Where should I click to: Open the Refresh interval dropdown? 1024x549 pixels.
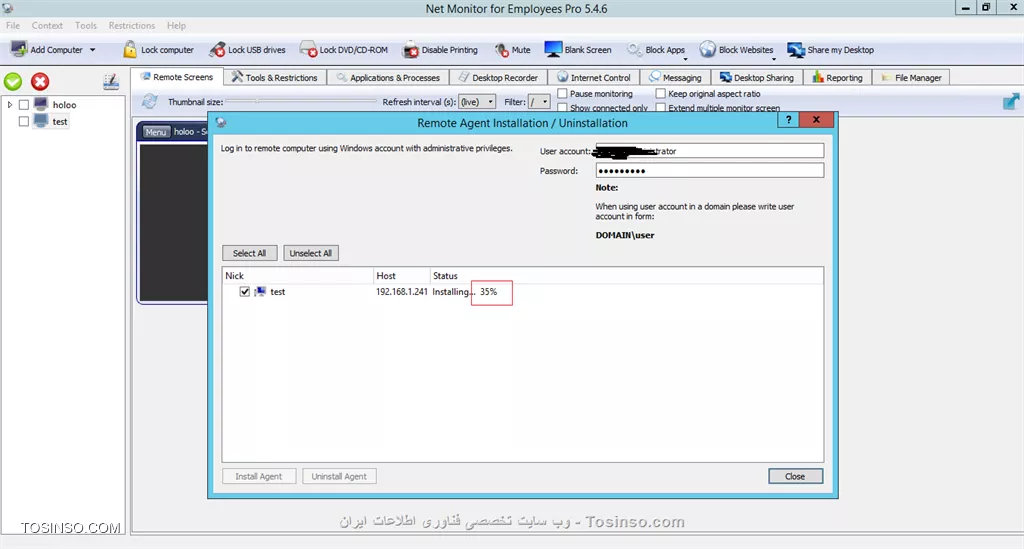(x=477, y=102)
